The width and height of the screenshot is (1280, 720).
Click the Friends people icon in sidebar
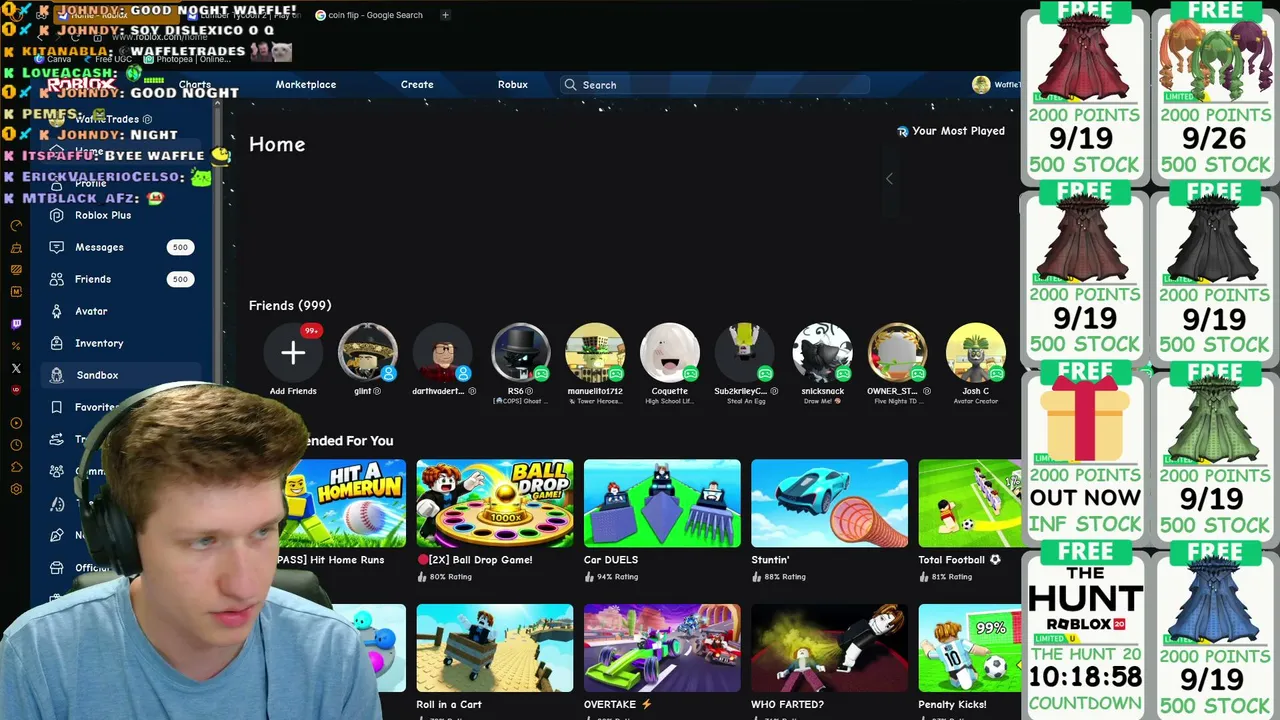(x=57, y=279)
